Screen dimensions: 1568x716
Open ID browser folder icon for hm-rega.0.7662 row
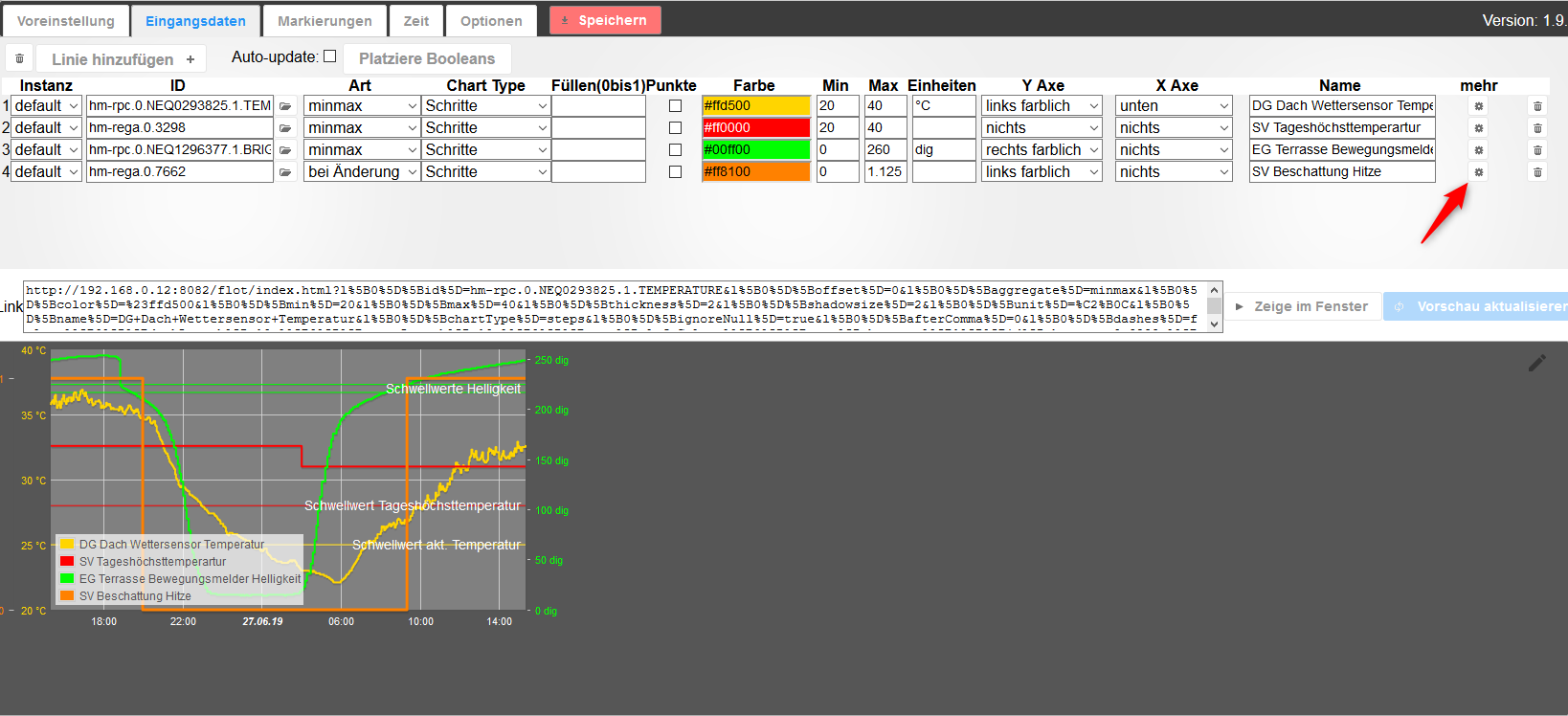tap(285, 172)
